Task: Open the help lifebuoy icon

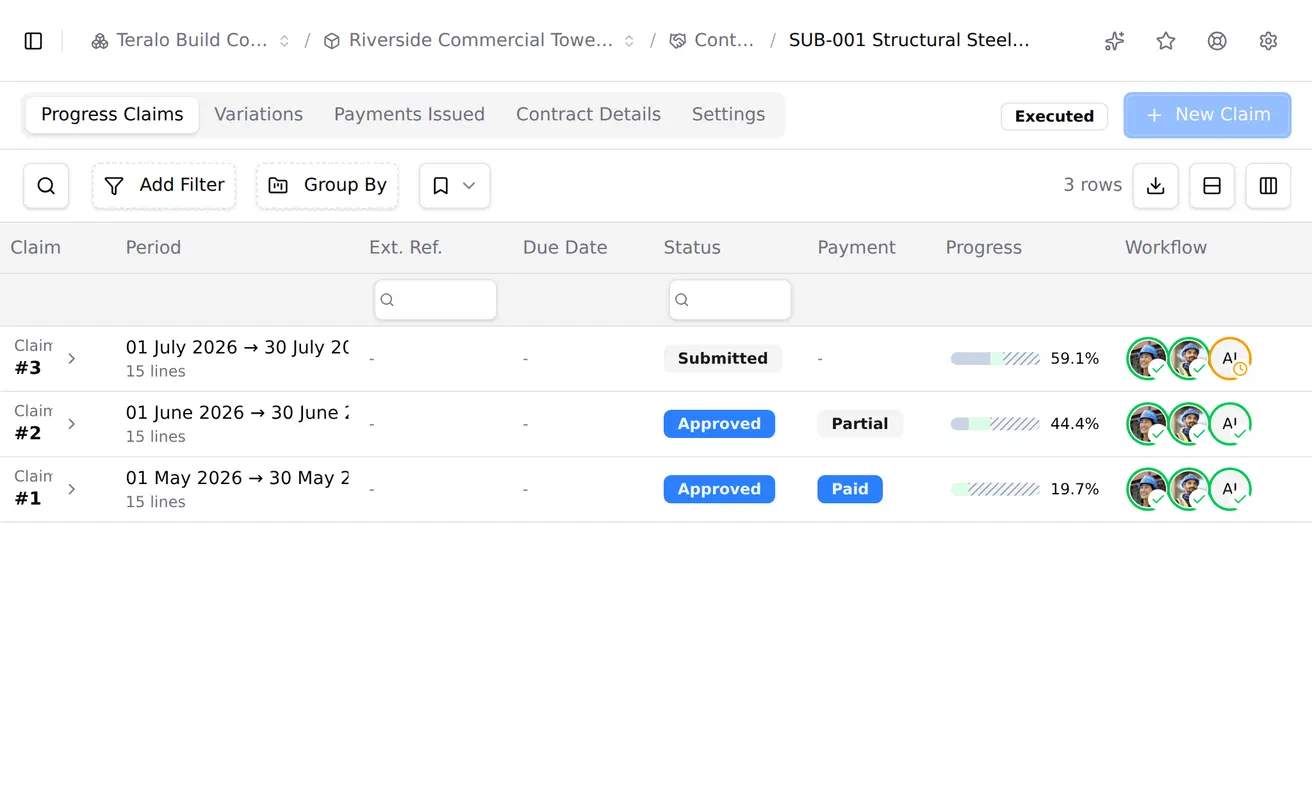Action: tap(1217, 41)
